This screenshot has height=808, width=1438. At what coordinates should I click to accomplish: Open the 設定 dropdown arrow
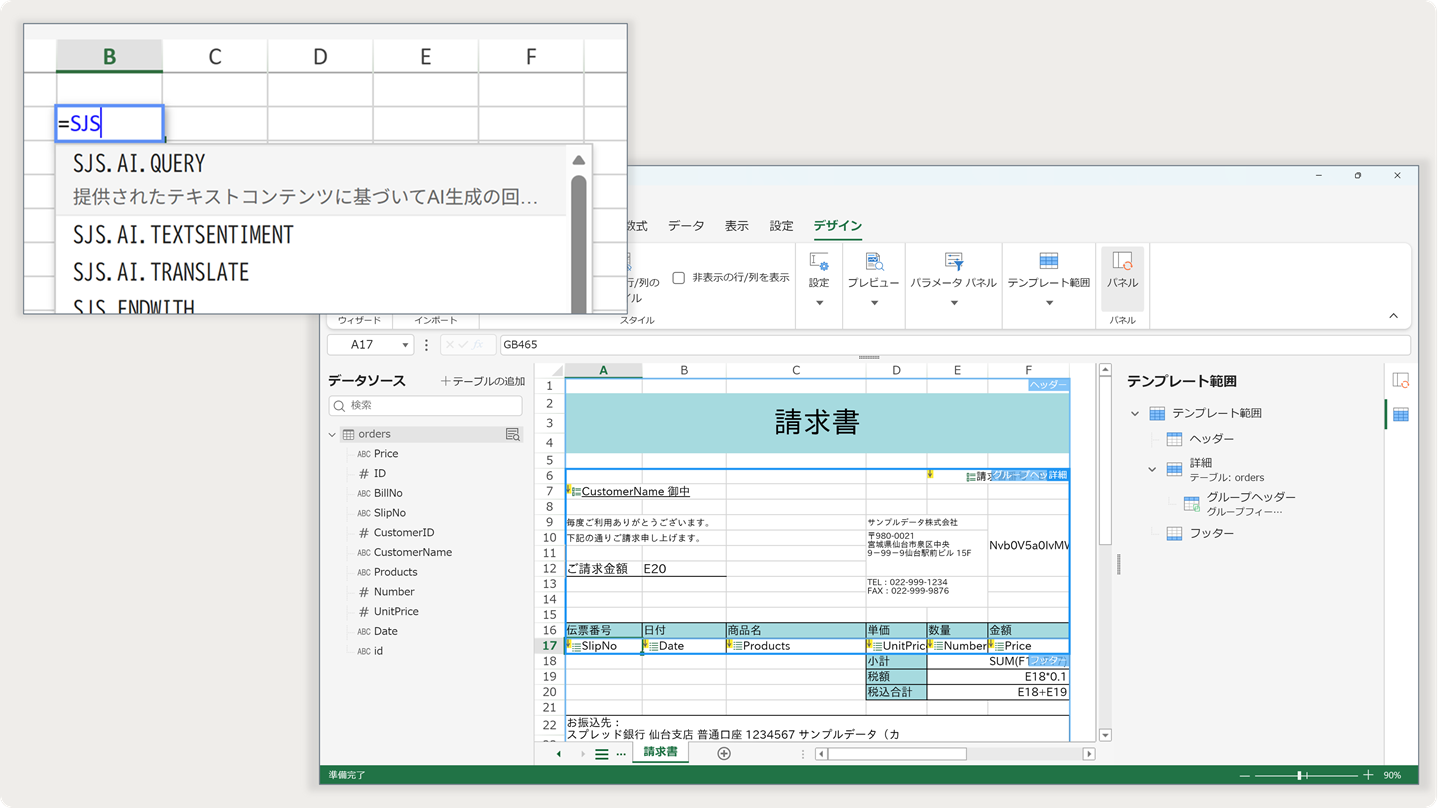[x=819, y=303]
